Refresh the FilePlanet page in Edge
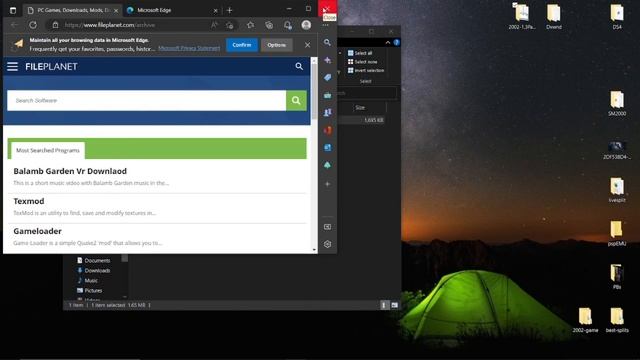 [x=33, y=25]
